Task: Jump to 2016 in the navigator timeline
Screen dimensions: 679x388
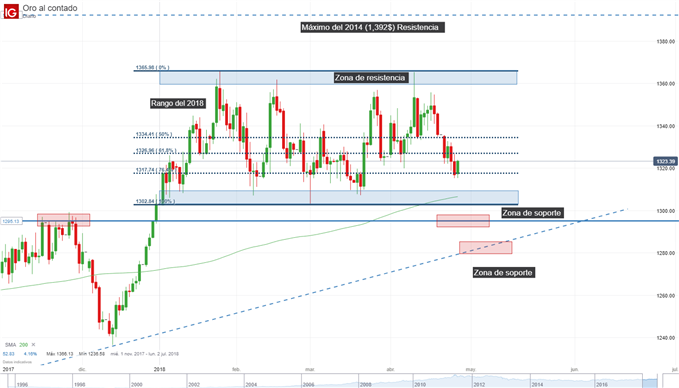Action: pos(602,384)
